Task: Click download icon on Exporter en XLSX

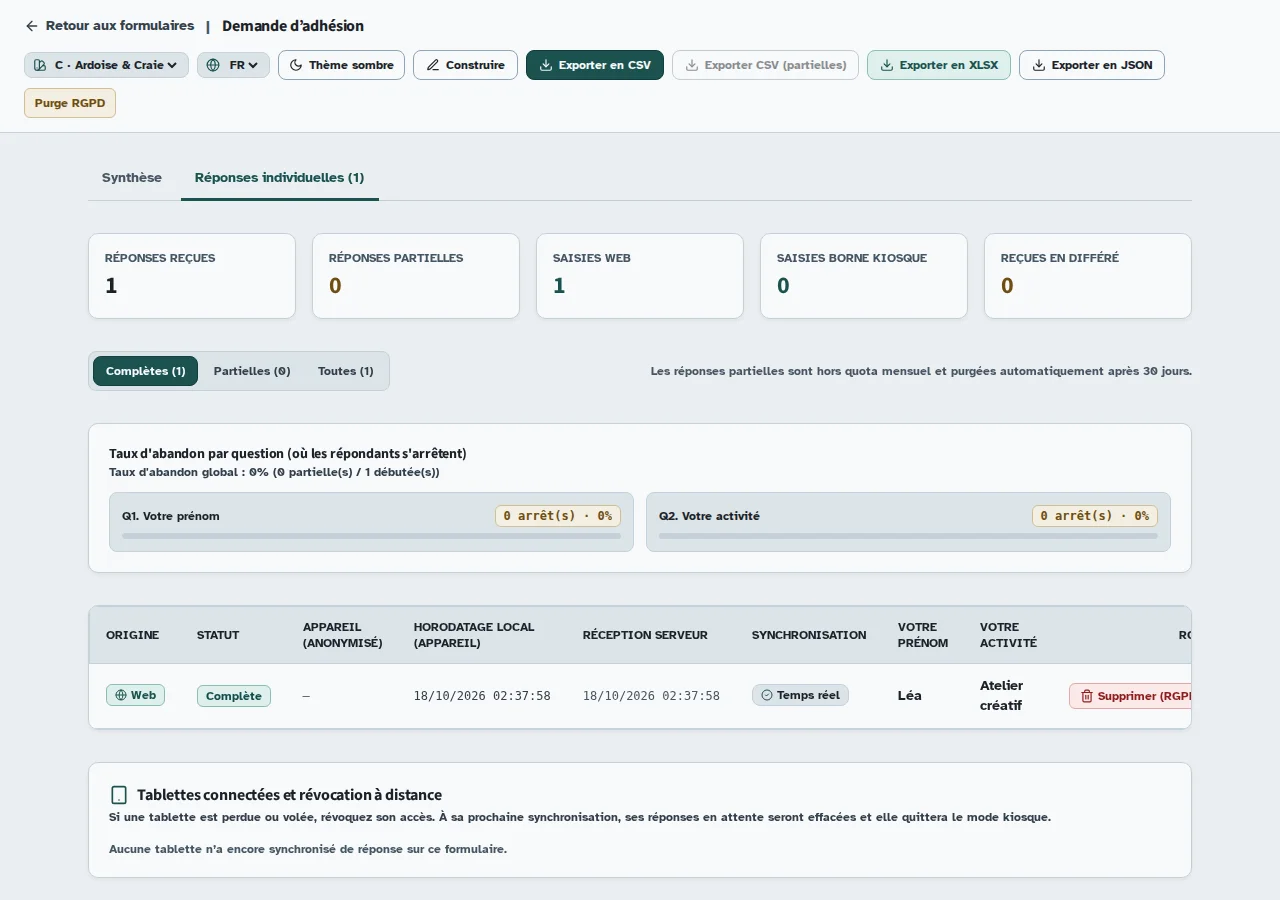Action: click(887, 65)
